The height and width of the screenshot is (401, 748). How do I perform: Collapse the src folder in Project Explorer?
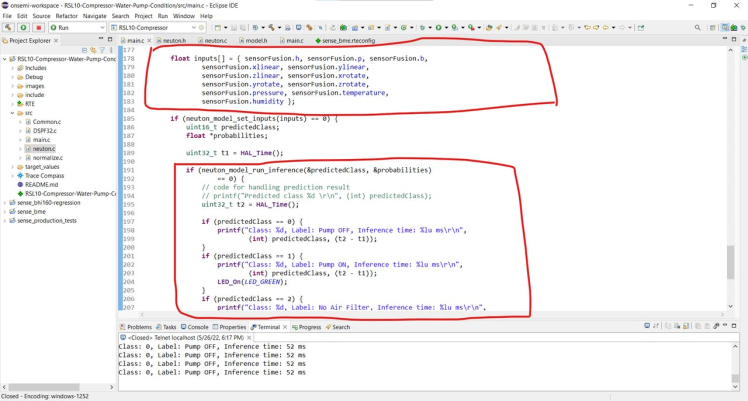coord(13,112)
